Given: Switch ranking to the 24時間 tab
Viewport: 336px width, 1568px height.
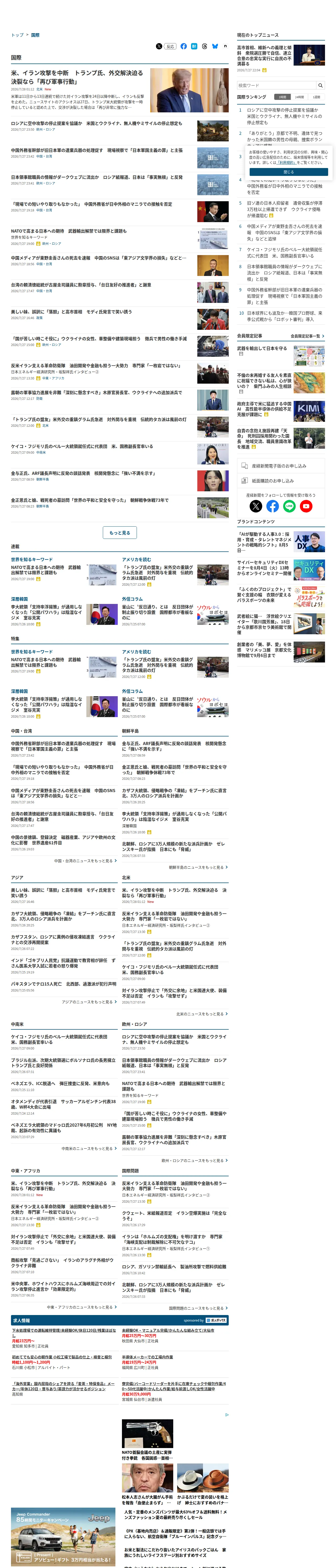Looking at the screenshot, I should (299, 97).
